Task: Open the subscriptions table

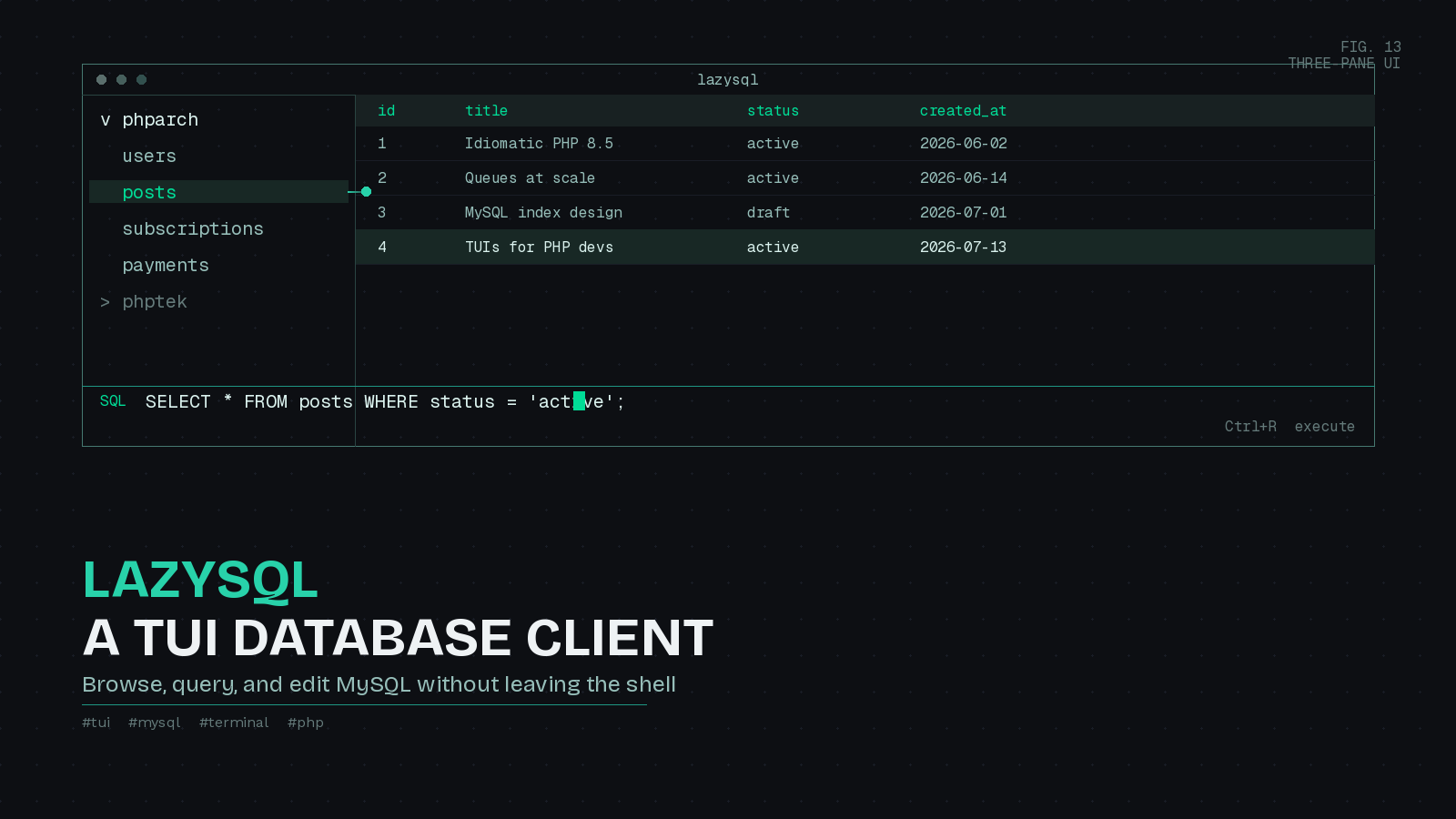Action: (193, 229)
